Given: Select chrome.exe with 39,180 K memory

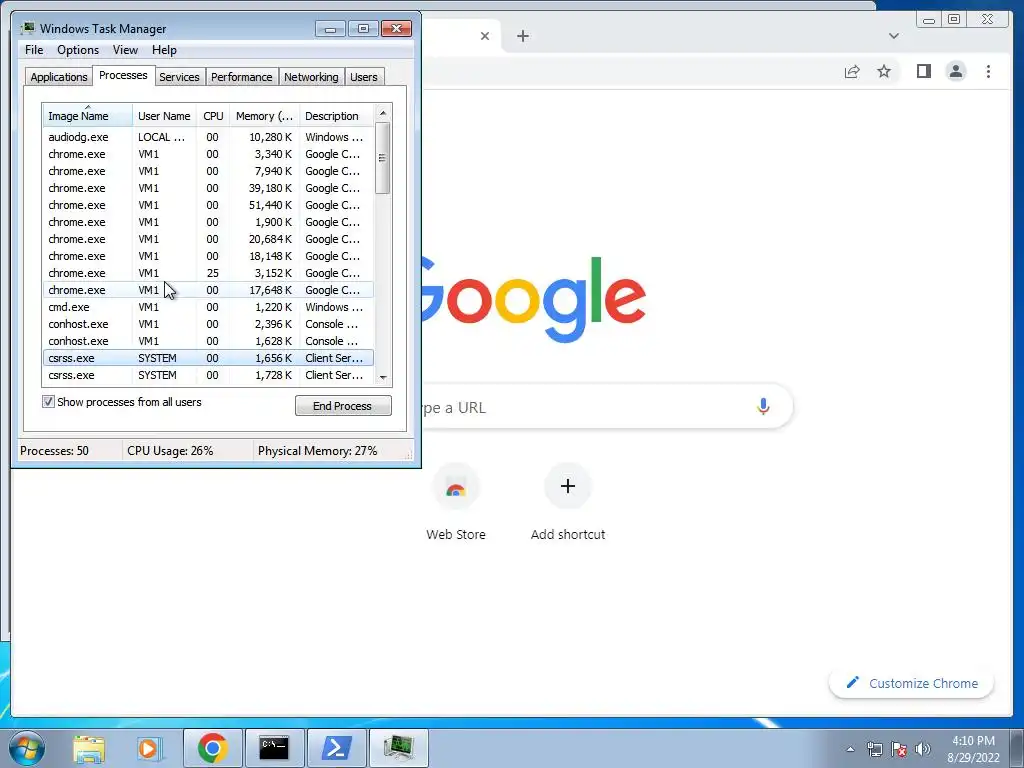Looking at the screenshot, I should click(x=208, y=188).
